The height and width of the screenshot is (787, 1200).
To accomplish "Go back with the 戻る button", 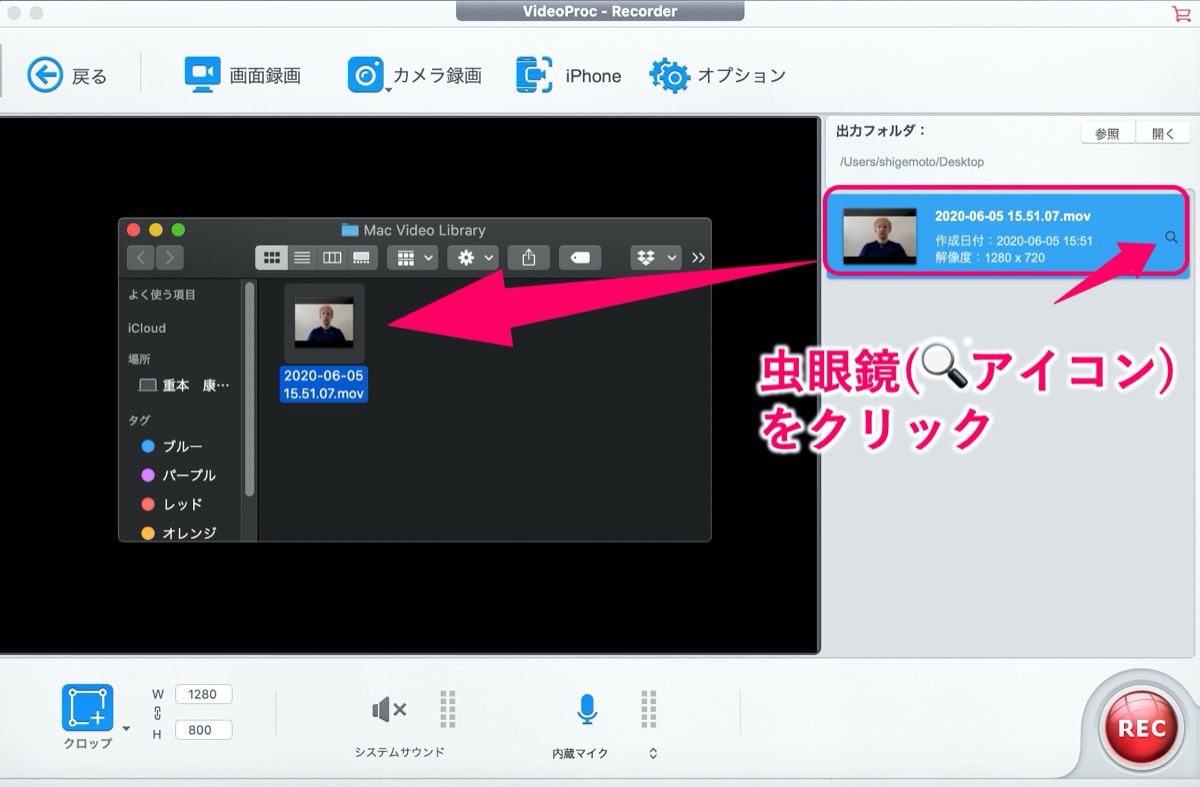I will click(67, 75).
